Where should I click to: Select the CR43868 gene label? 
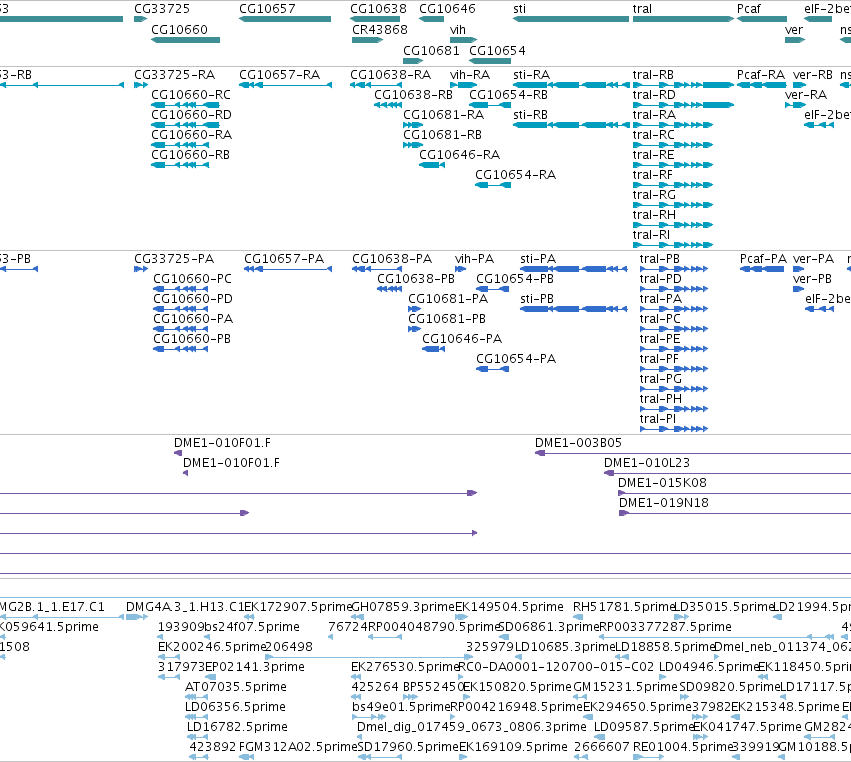pyautogui.click(x=379, y=29)
